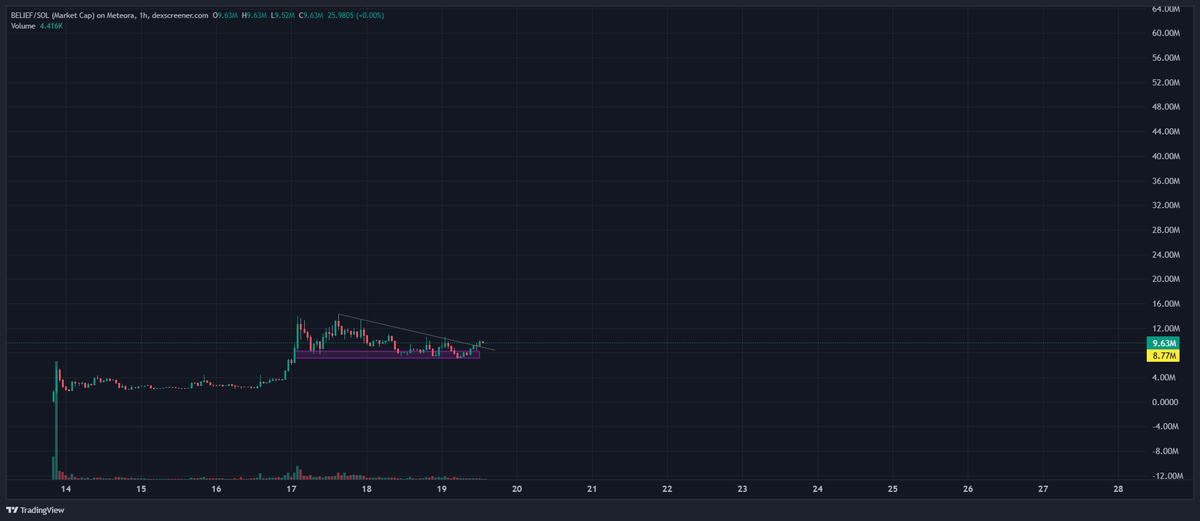
Task: Click date 25 on the time axis
Action: pos(893,490)
